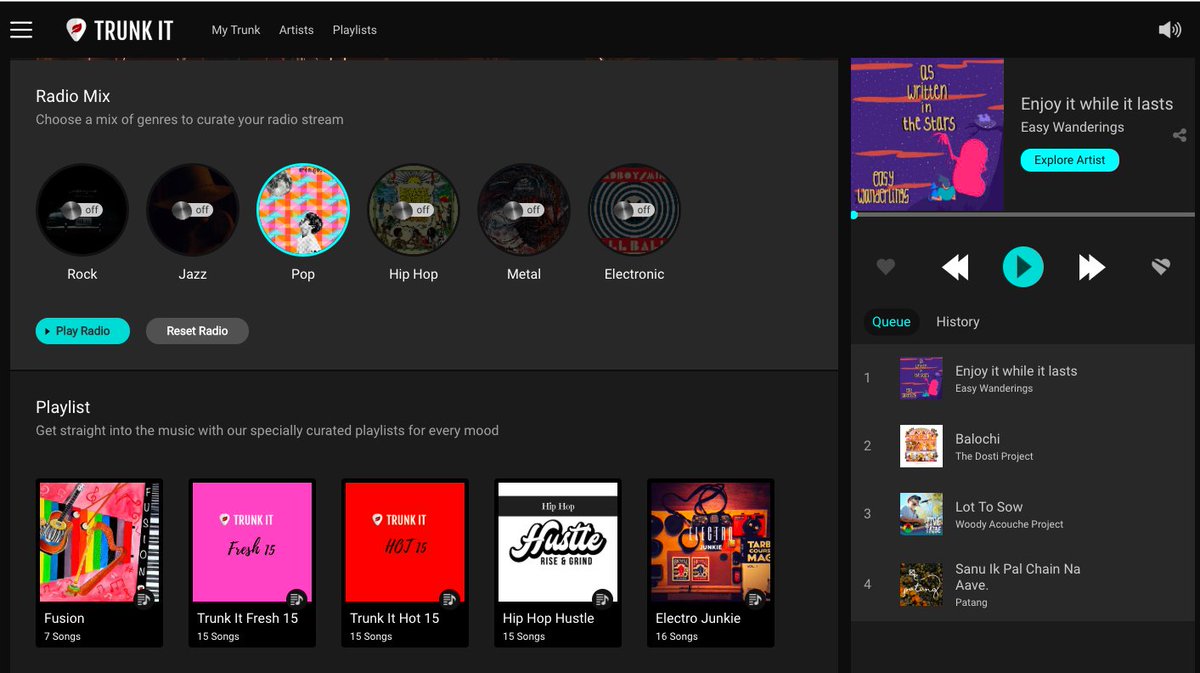Screen dimensions: 1200x673
Task: Click the Trunk It logo
Action: (x=119, y=30)
